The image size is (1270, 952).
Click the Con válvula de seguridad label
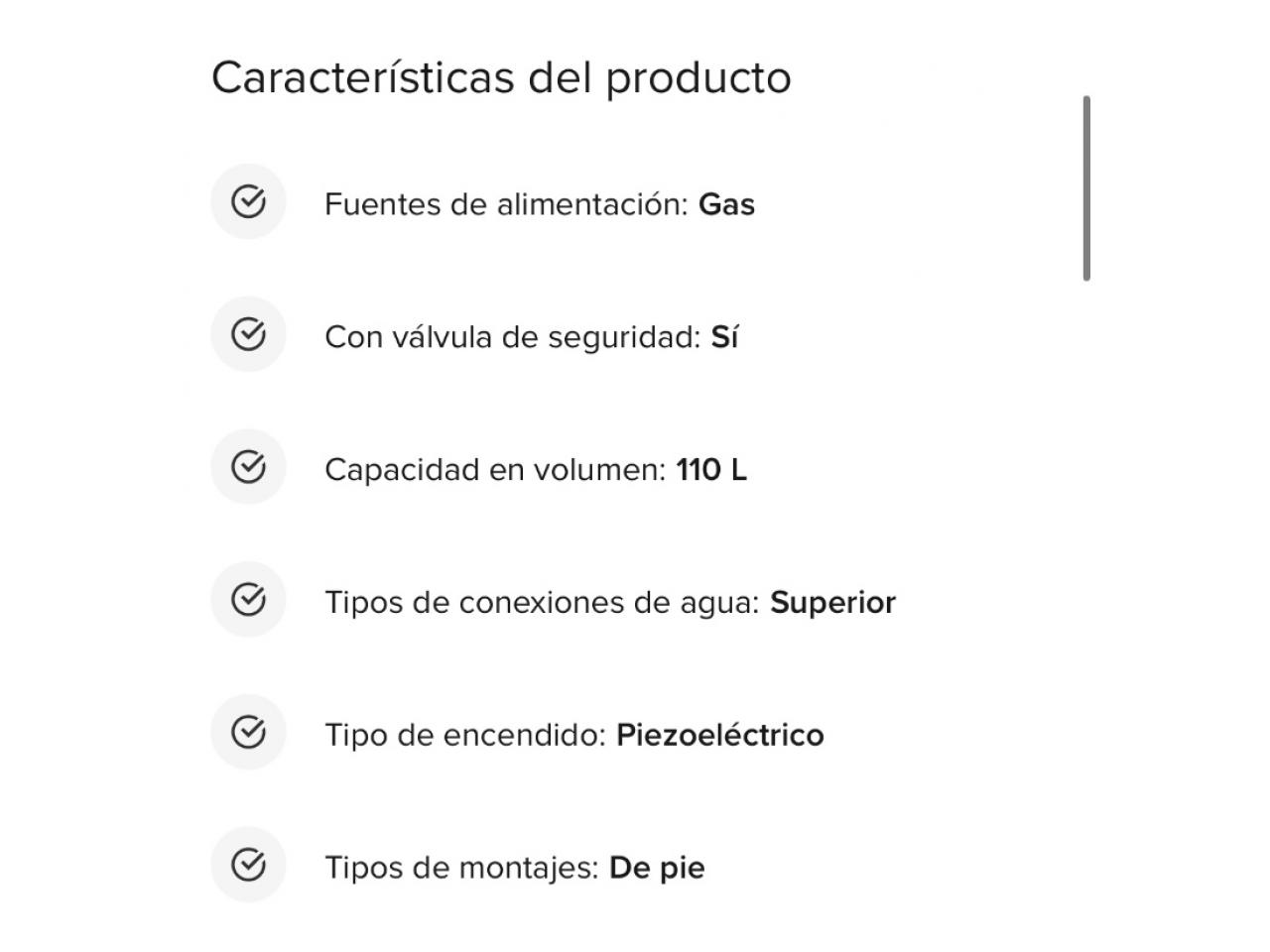513,337
